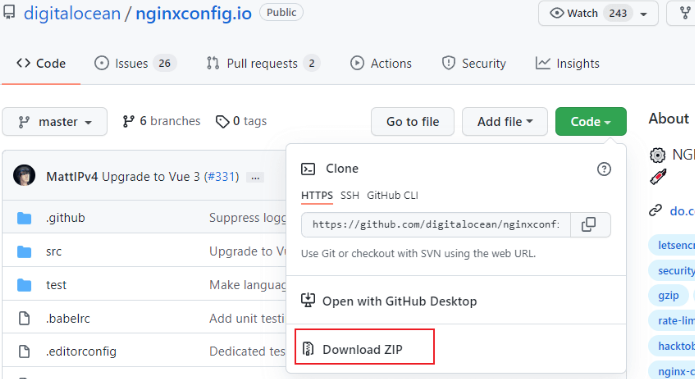Click the Go to file button
The width and height of the screenshot is (695, 379).
click(413, 121)
